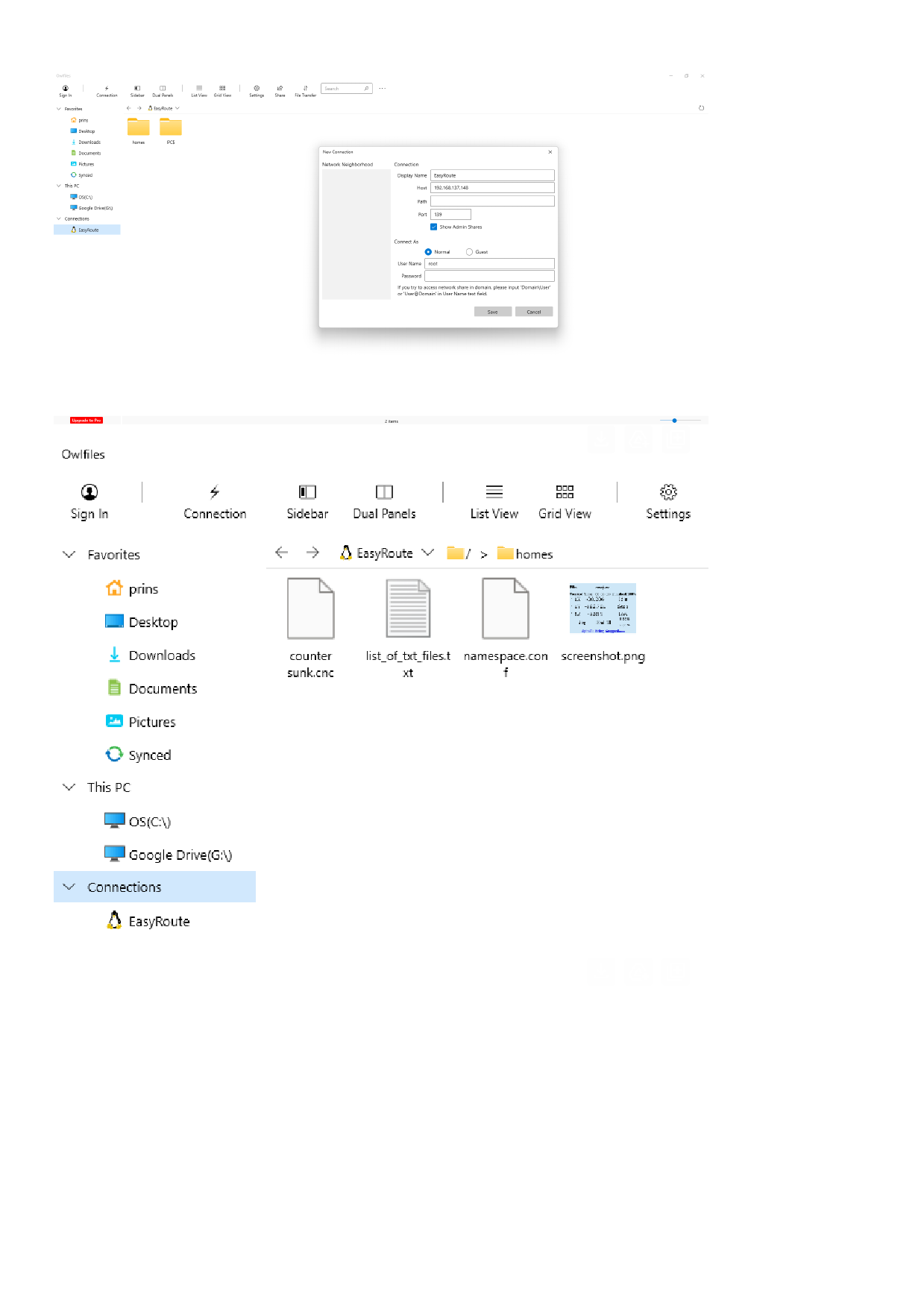Open the IPC$ shared folder
The height and width of the screenshot is (1308, 924).
tap(171, 128)
